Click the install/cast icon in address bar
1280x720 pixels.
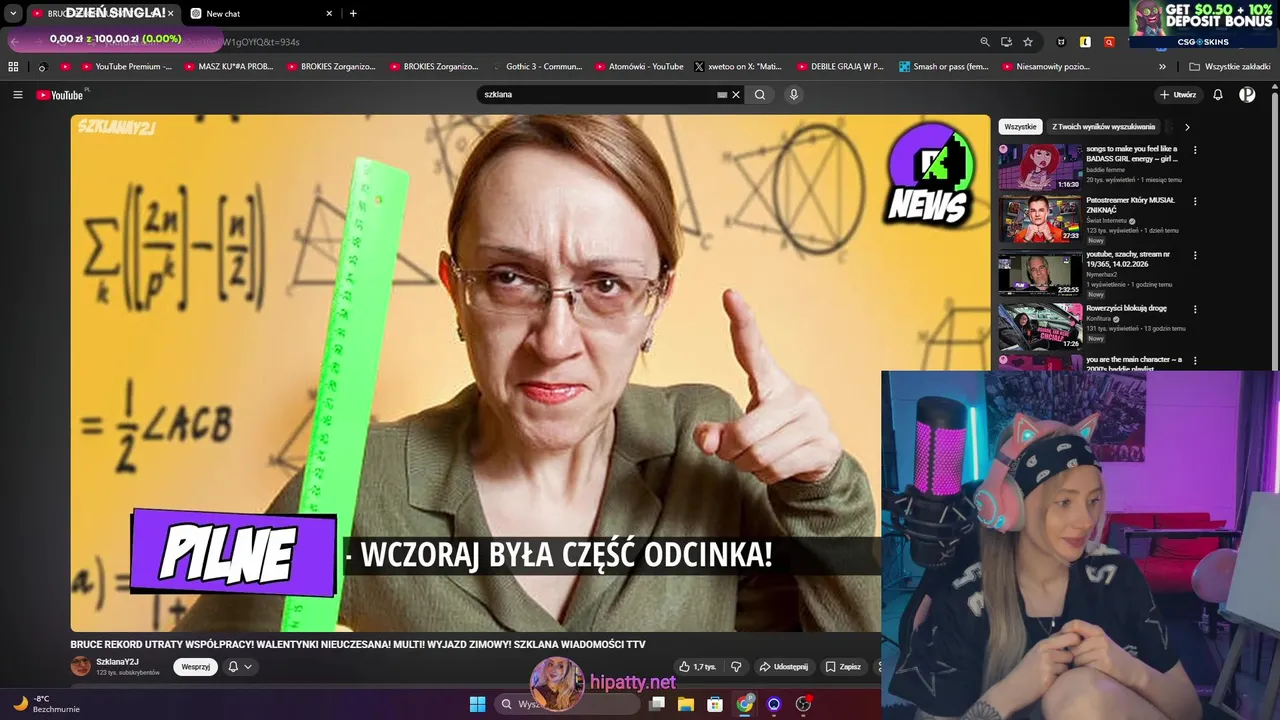pyautogui.click(x=1006, y=42)
